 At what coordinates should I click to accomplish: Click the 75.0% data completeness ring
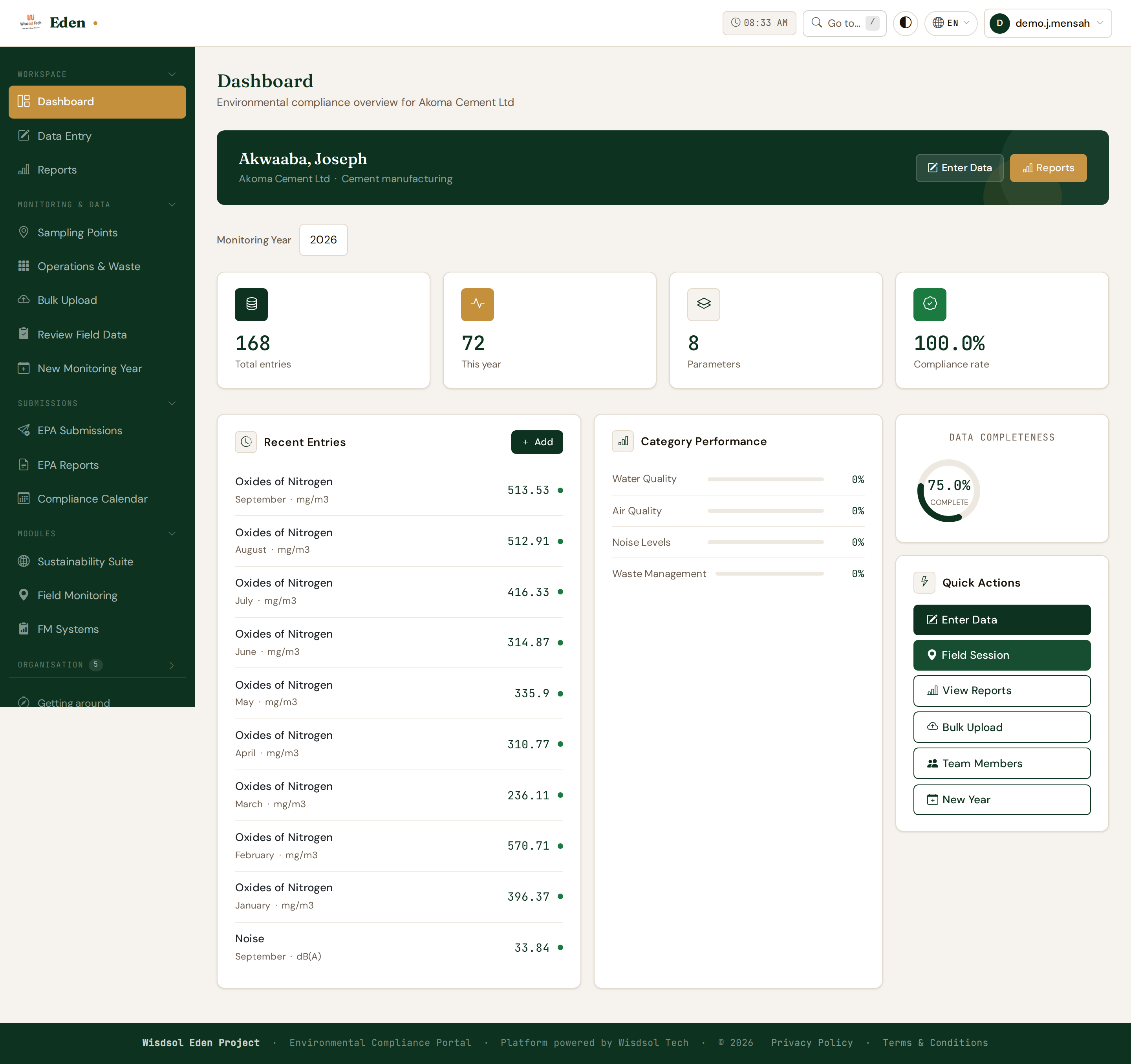click(948, 491)
